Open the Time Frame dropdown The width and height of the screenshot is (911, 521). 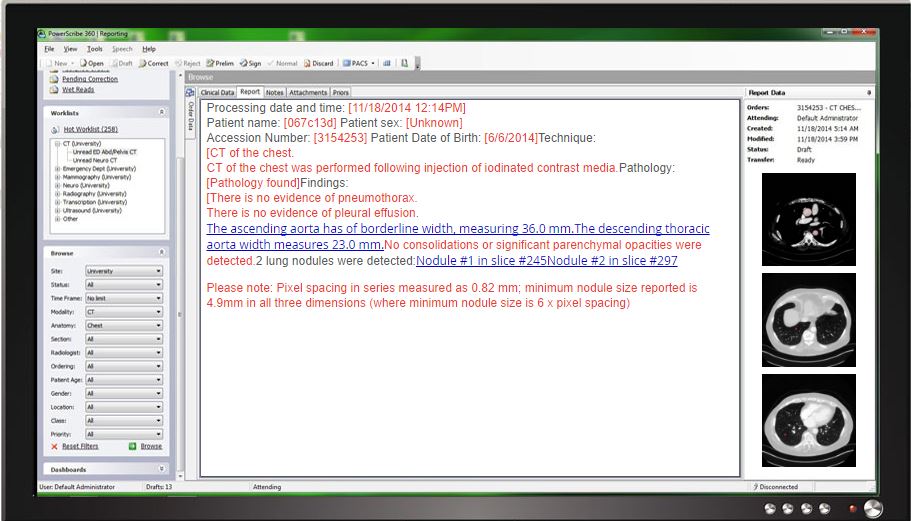[x=124, y=298]
